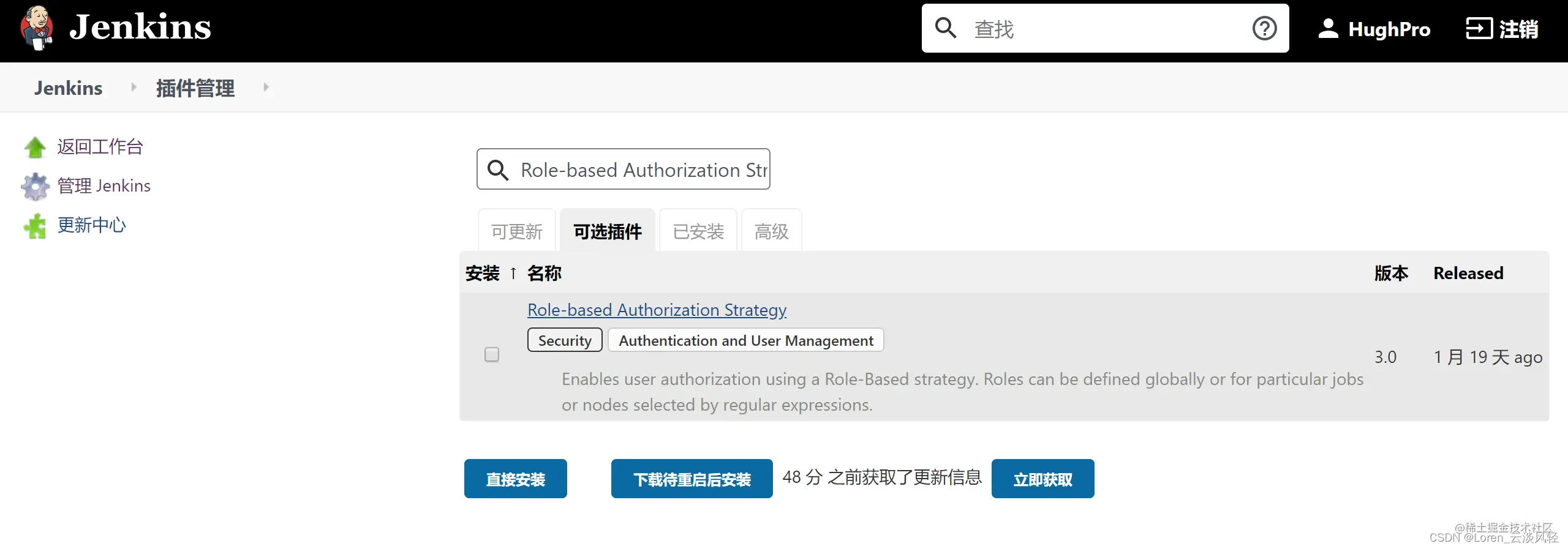Click the gear icon for 管理 Jenkins
The width and height of the screenshot is (1568, 549).
pyautogui.click(x=35, y=186)
